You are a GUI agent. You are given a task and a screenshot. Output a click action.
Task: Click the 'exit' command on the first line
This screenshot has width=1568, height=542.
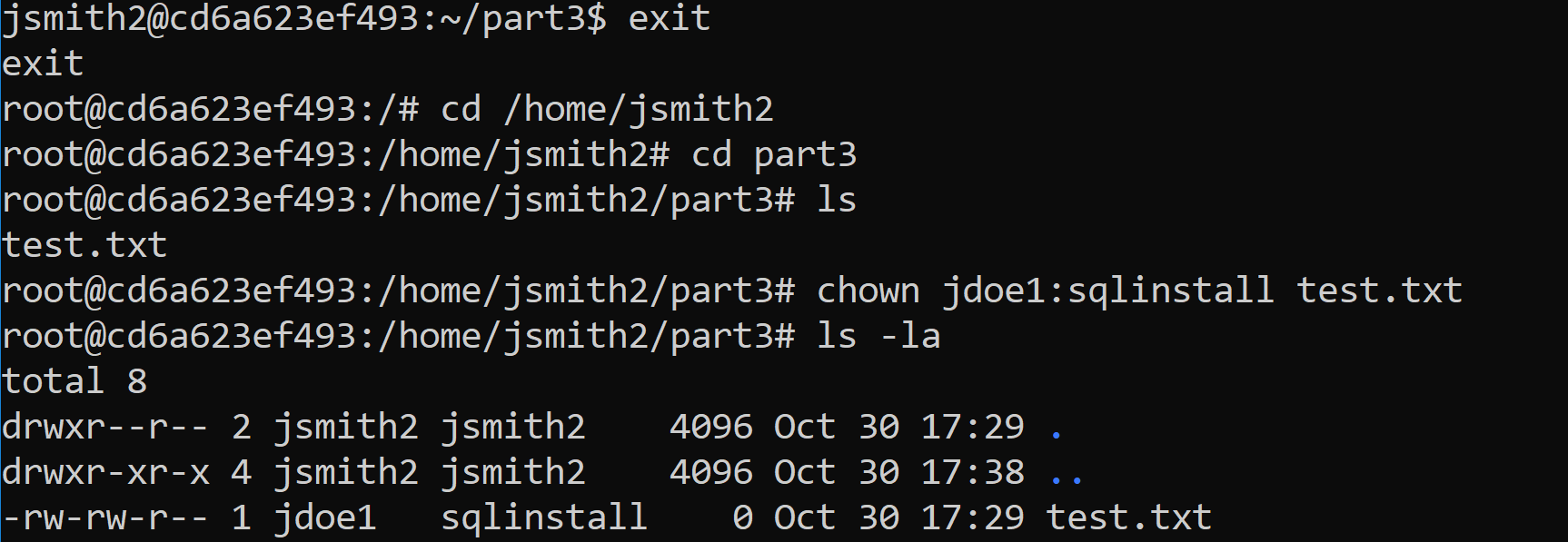pyautogui.click(x=669, y=18)
